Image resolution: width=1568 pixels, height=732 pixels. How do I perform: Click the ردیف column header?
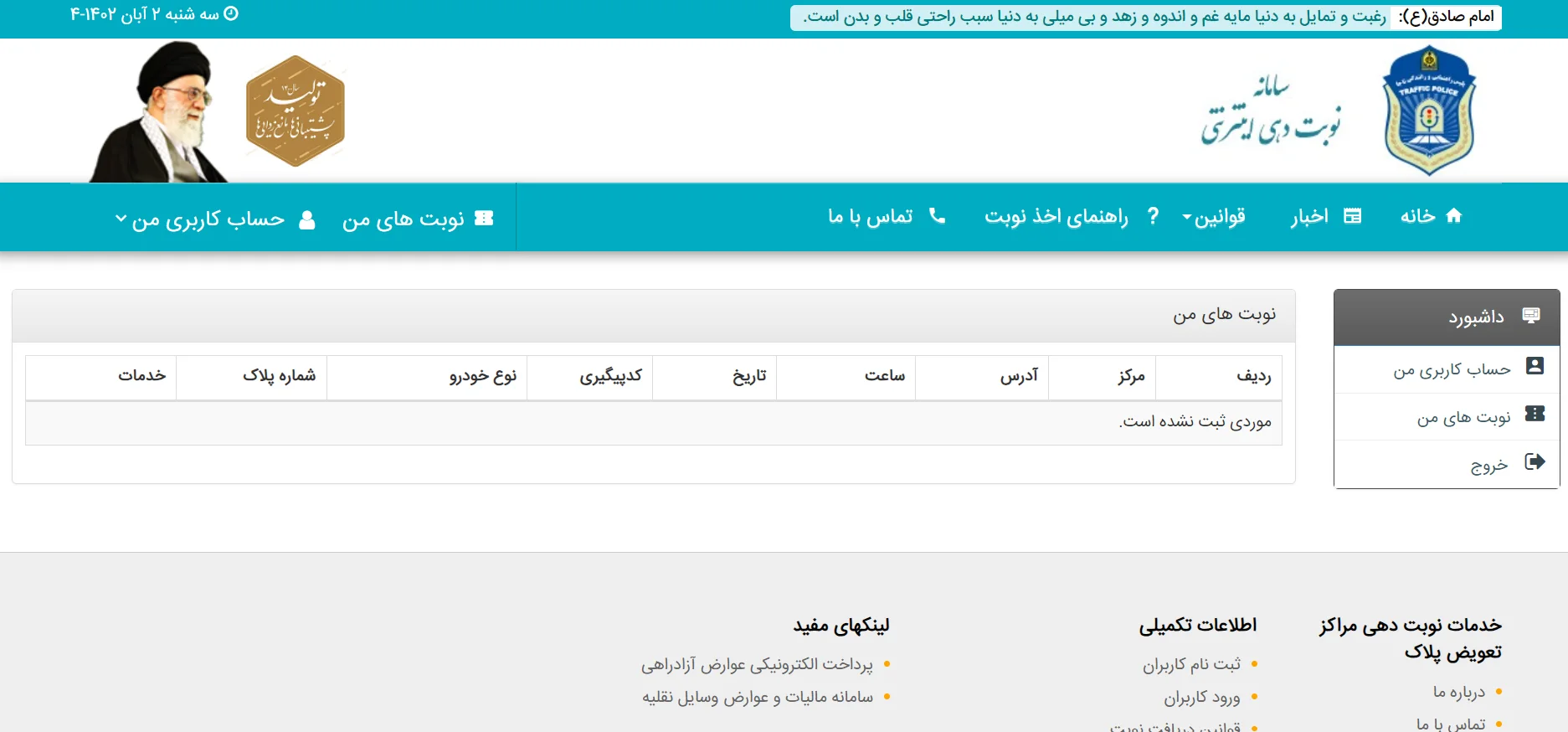(x=1219, y=377)
